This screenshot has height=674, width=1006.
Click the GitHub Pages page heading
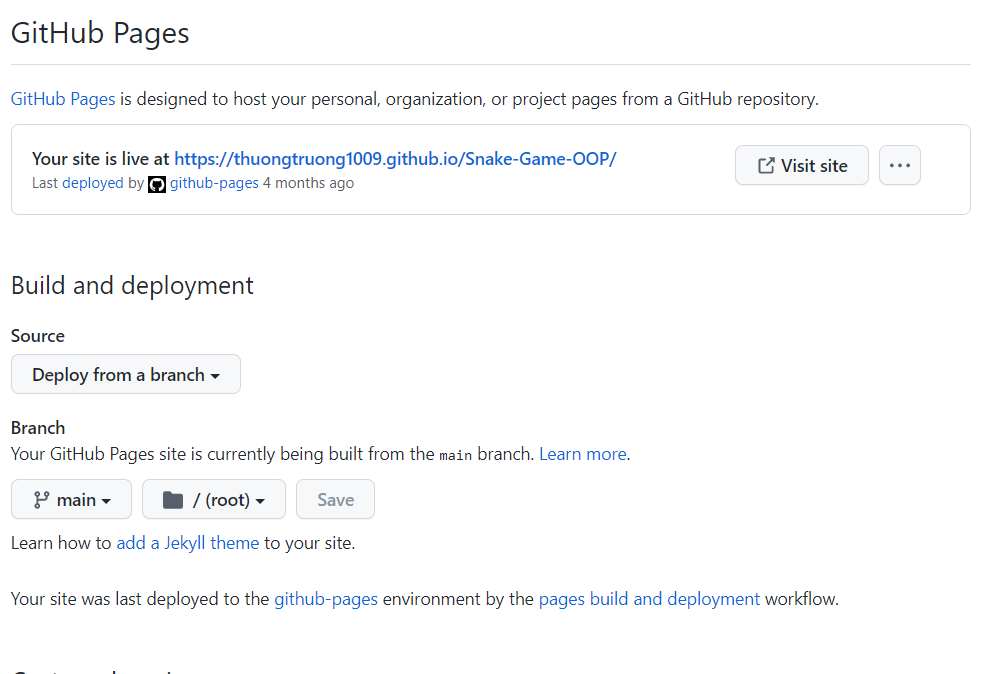pyautogui.click(x=100, y=33)
